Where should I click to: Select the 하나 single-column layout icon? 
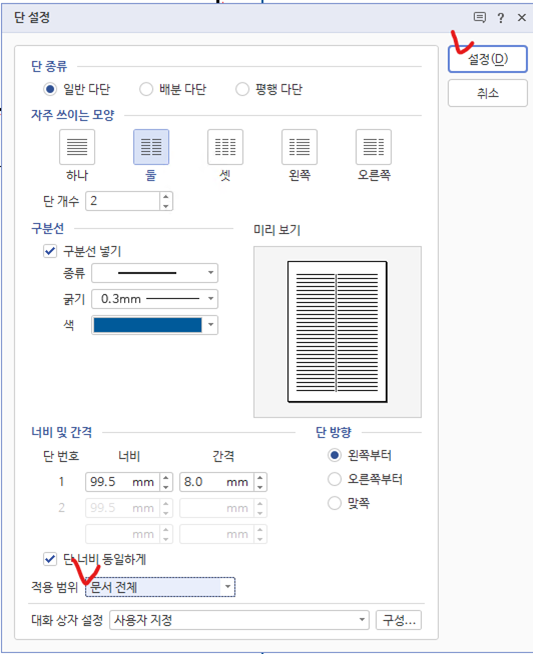pos(77,147)
